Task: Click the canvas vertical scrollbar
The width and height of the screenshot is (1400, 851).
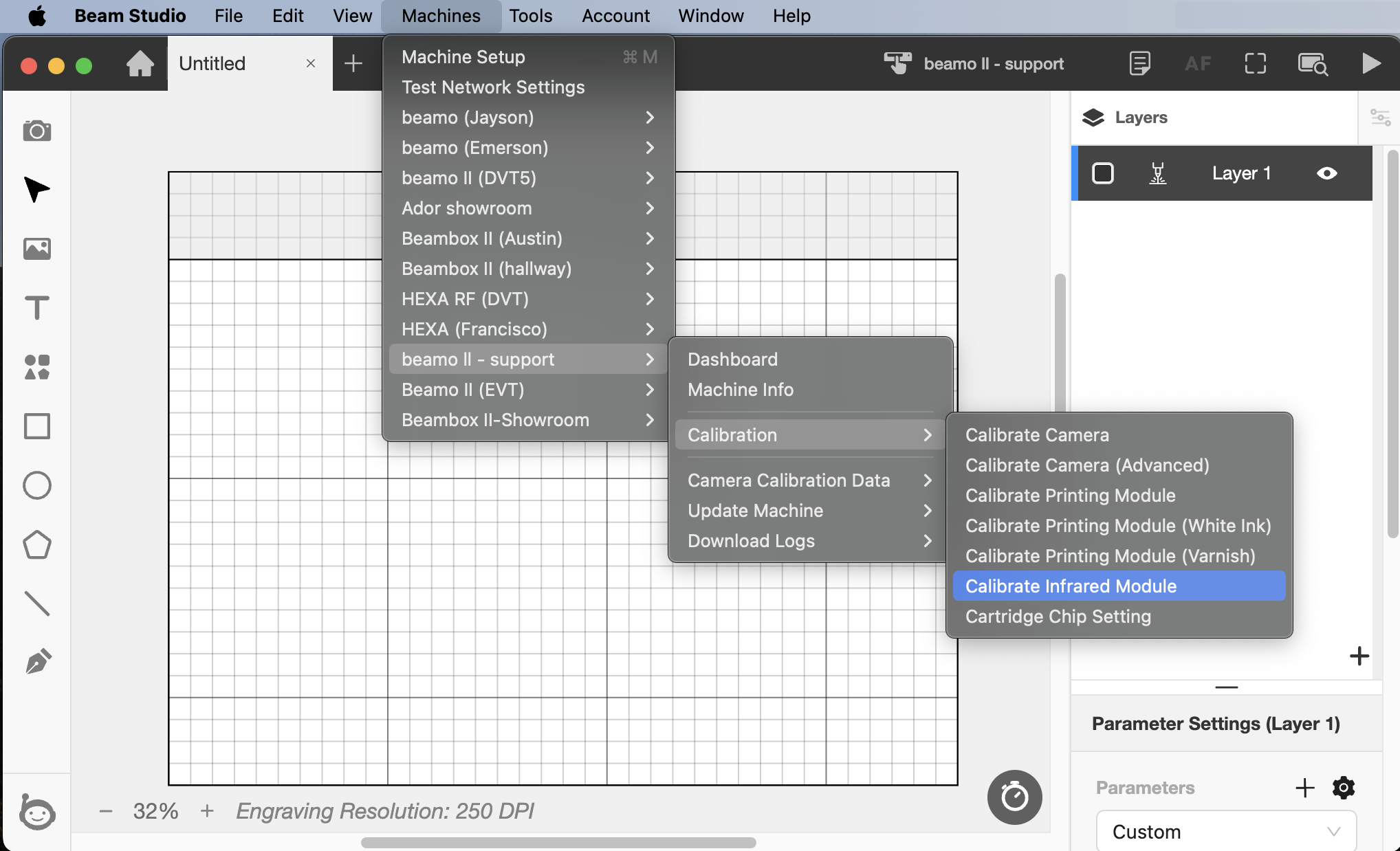Action: [1060, 344]
